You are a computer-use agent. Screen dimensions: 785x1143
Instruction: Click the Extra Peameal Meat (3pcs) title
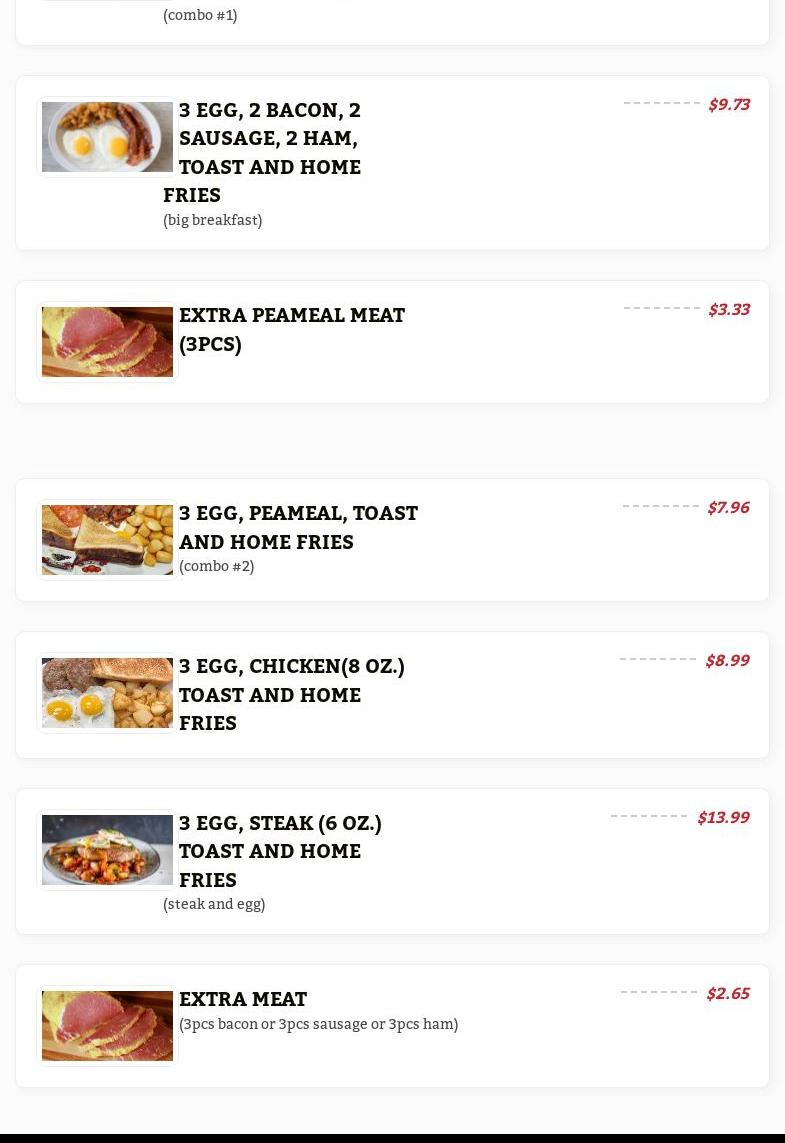291,329
